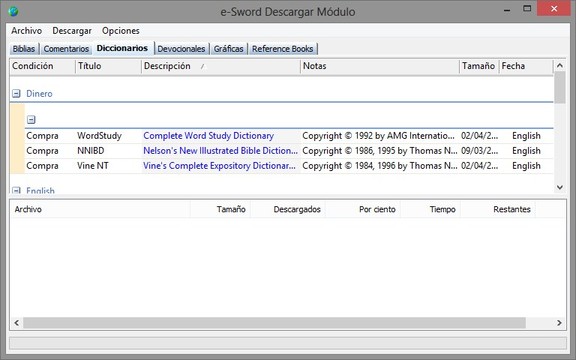Screen dimensions: 576x360
Task: Switch to the Biblias tab
Action: point(24,49)
